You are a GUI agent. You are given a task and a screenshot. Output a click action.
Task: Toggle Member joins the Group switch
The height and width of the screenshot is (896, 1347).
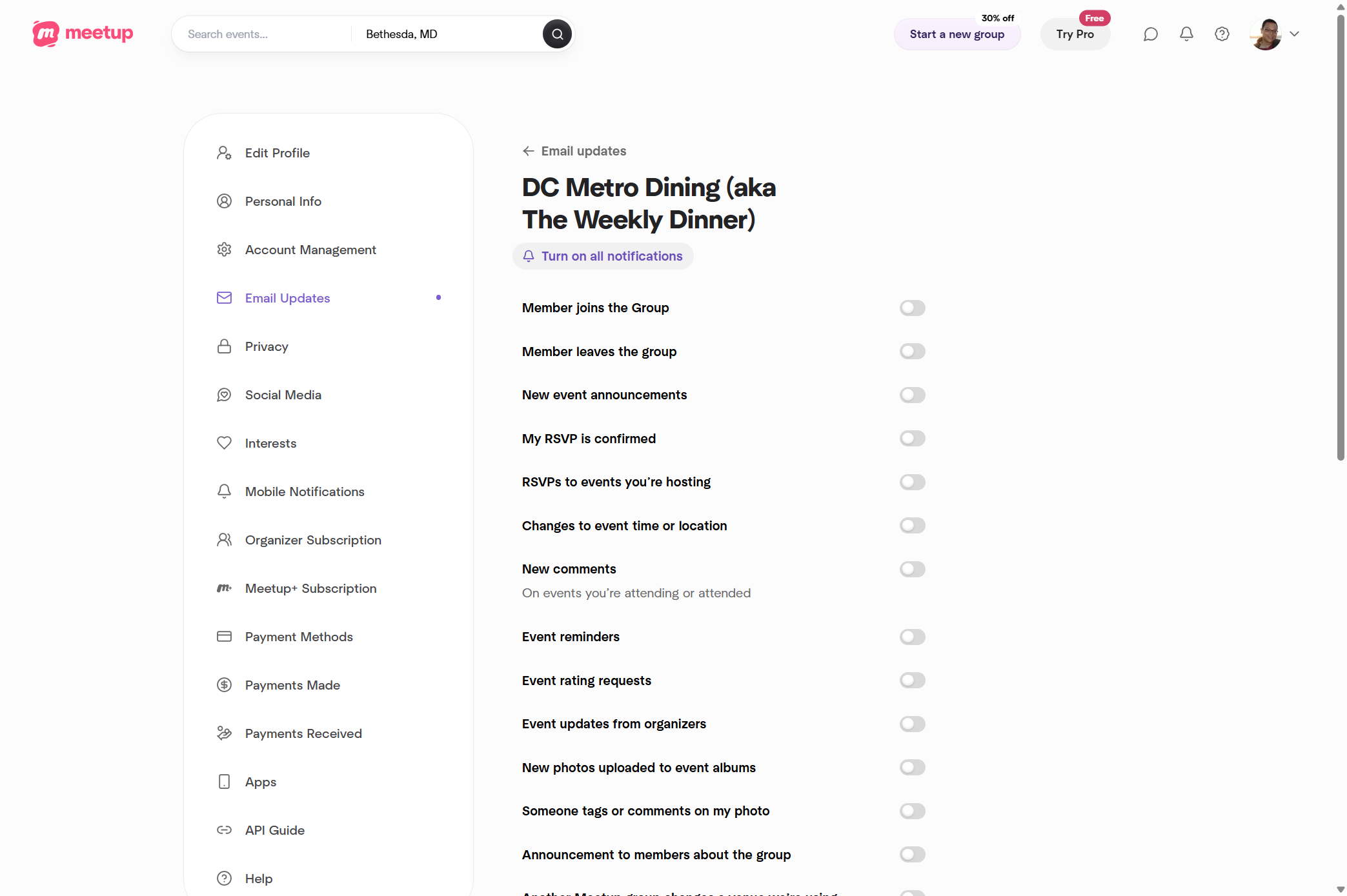pyautogui.click(x=913, y=308)
